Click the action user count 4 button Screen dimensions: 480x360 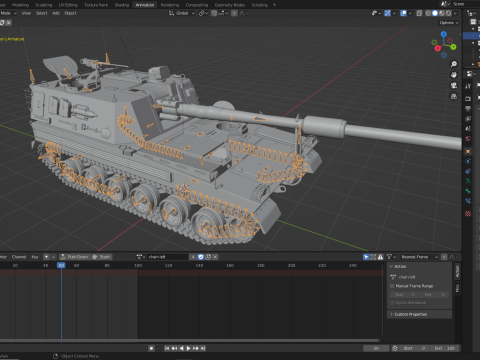[193, 257]
